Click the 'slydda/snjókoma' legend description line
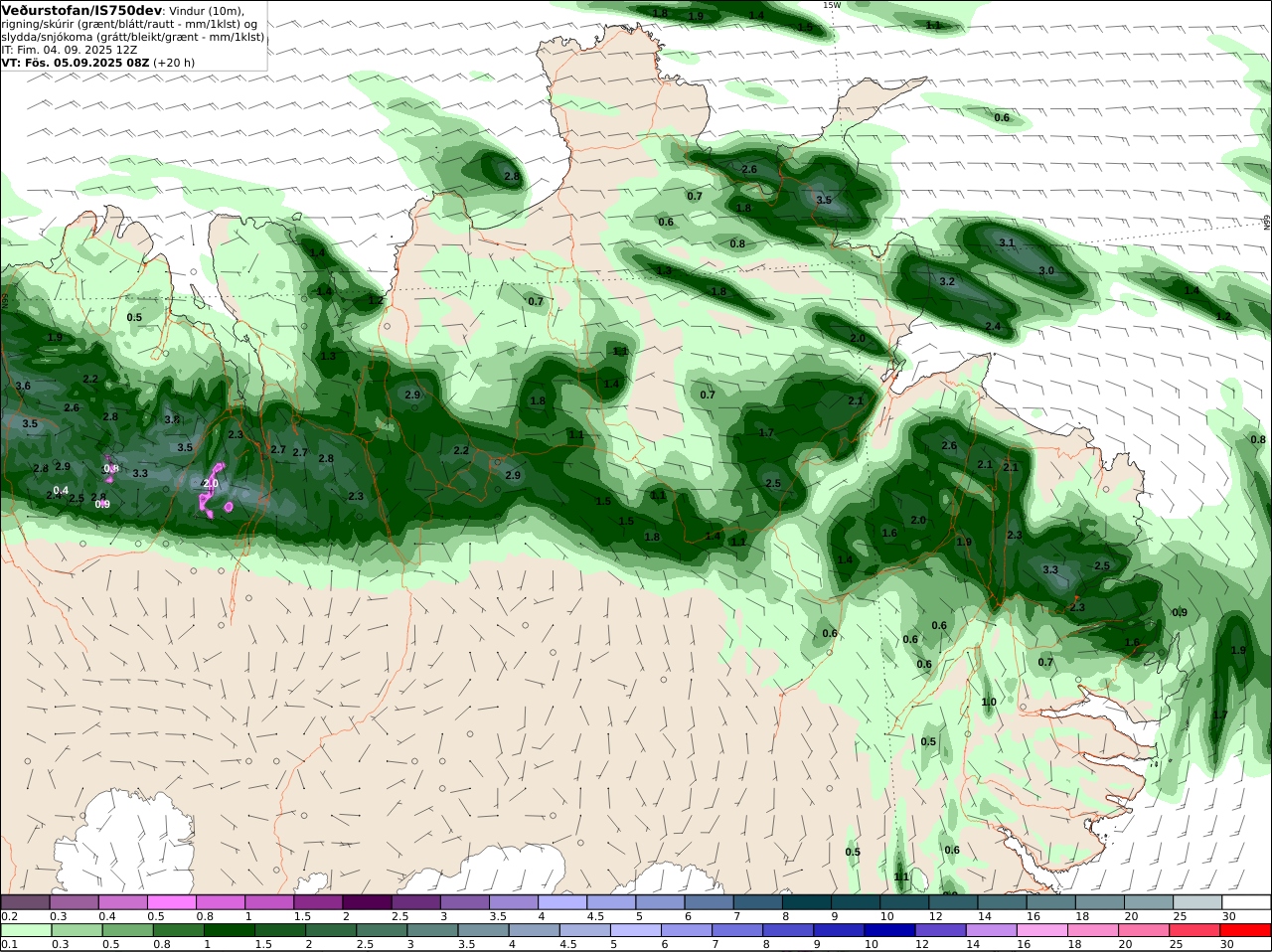This screenshot has width=1272, height=952. (132, 37)
